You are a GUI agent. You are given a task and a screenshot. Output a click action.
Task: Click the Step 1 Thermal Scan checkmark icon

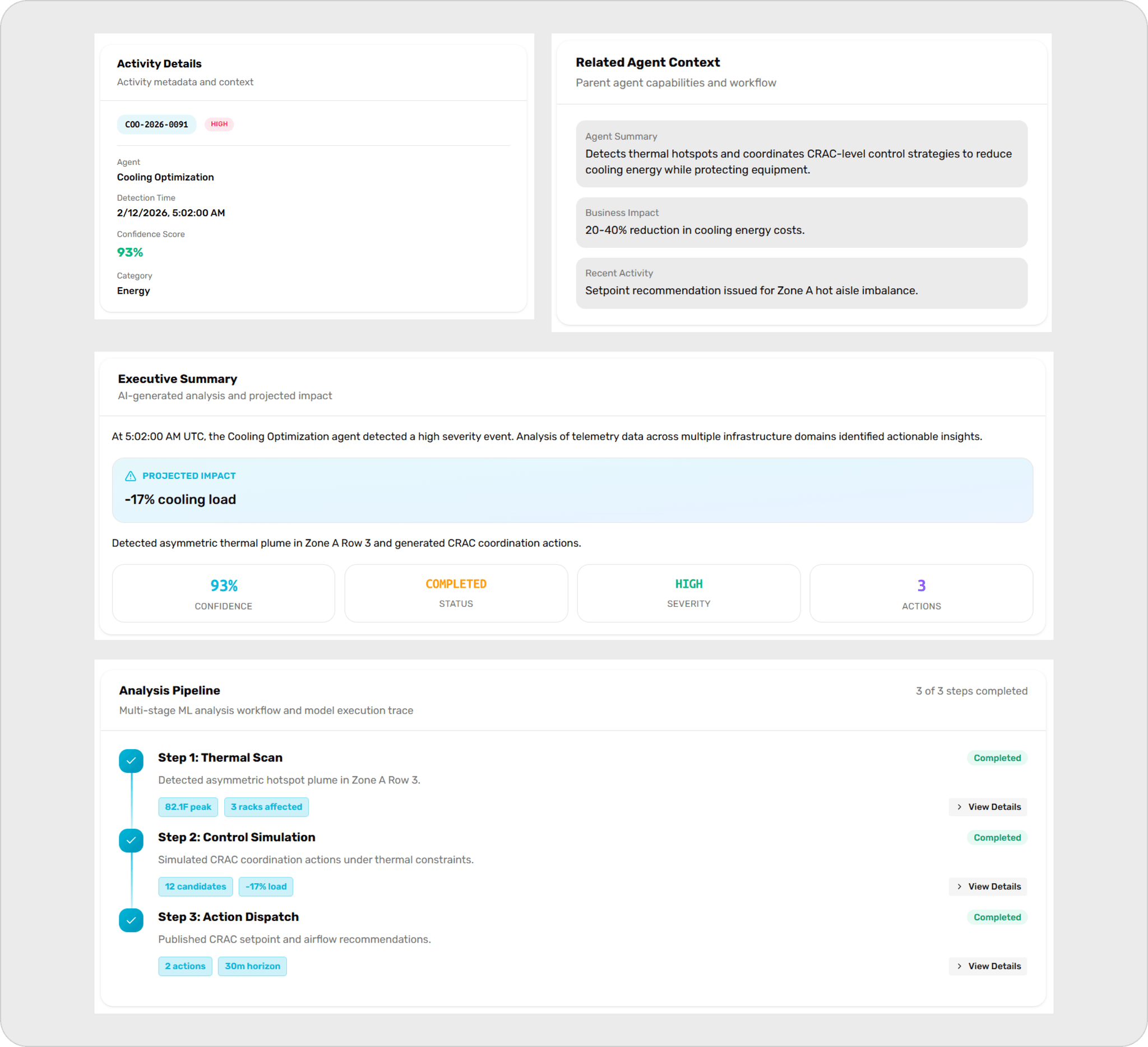click(x=132, y=761)
